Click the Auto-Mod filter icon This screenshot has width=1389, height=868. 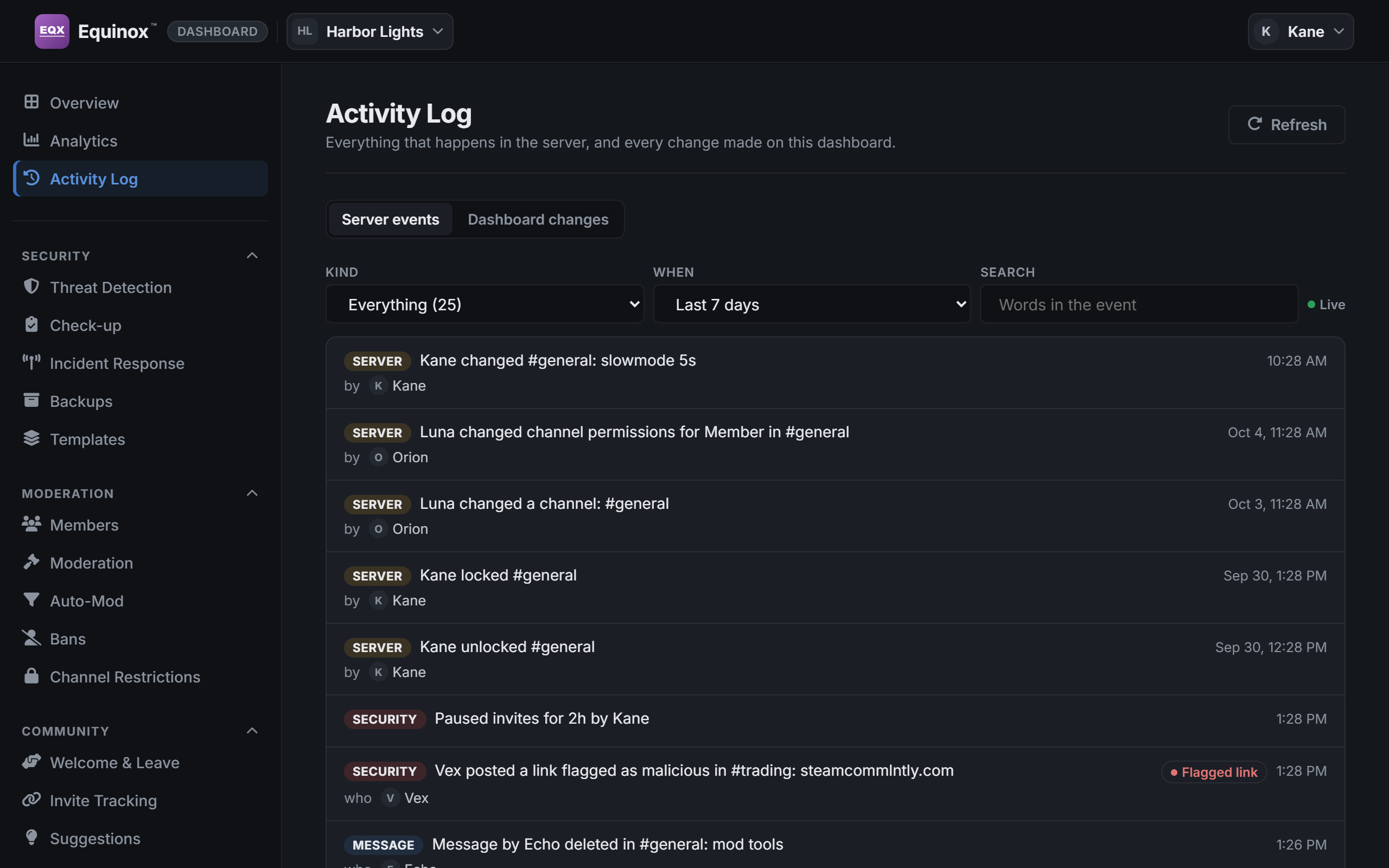[31, 600]
